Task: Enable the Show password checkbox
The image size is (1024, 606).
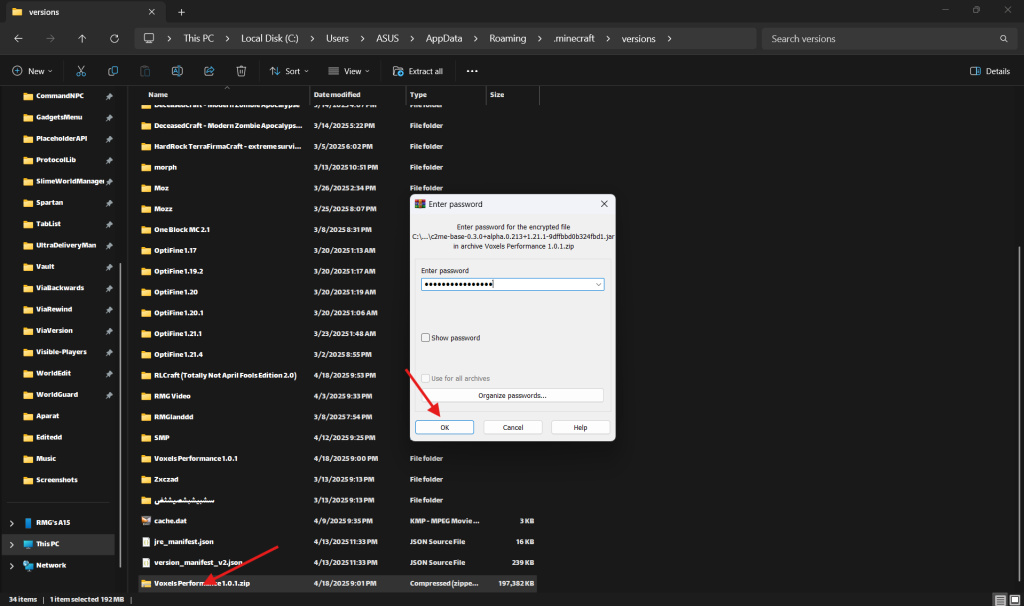Action: click(426, 338)
